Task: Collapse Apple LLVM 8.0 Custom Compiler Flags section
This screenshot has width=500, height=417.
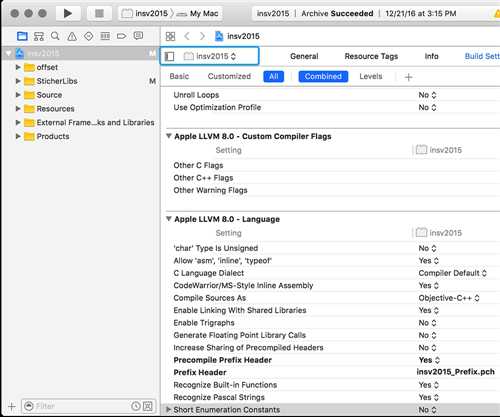Action: (169, 136)
